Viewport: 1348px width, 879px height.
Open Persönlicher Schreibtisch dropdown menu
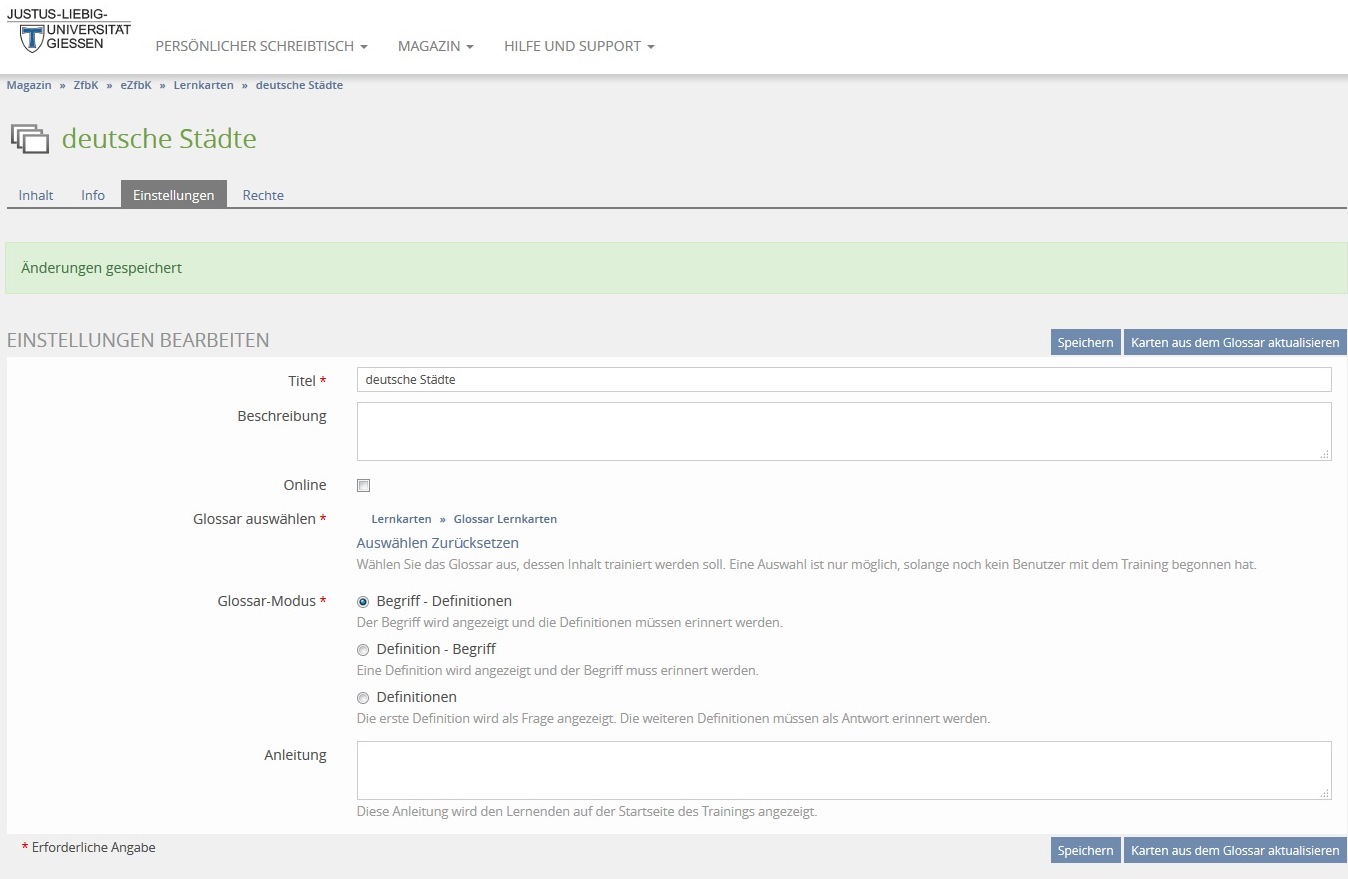261,46
